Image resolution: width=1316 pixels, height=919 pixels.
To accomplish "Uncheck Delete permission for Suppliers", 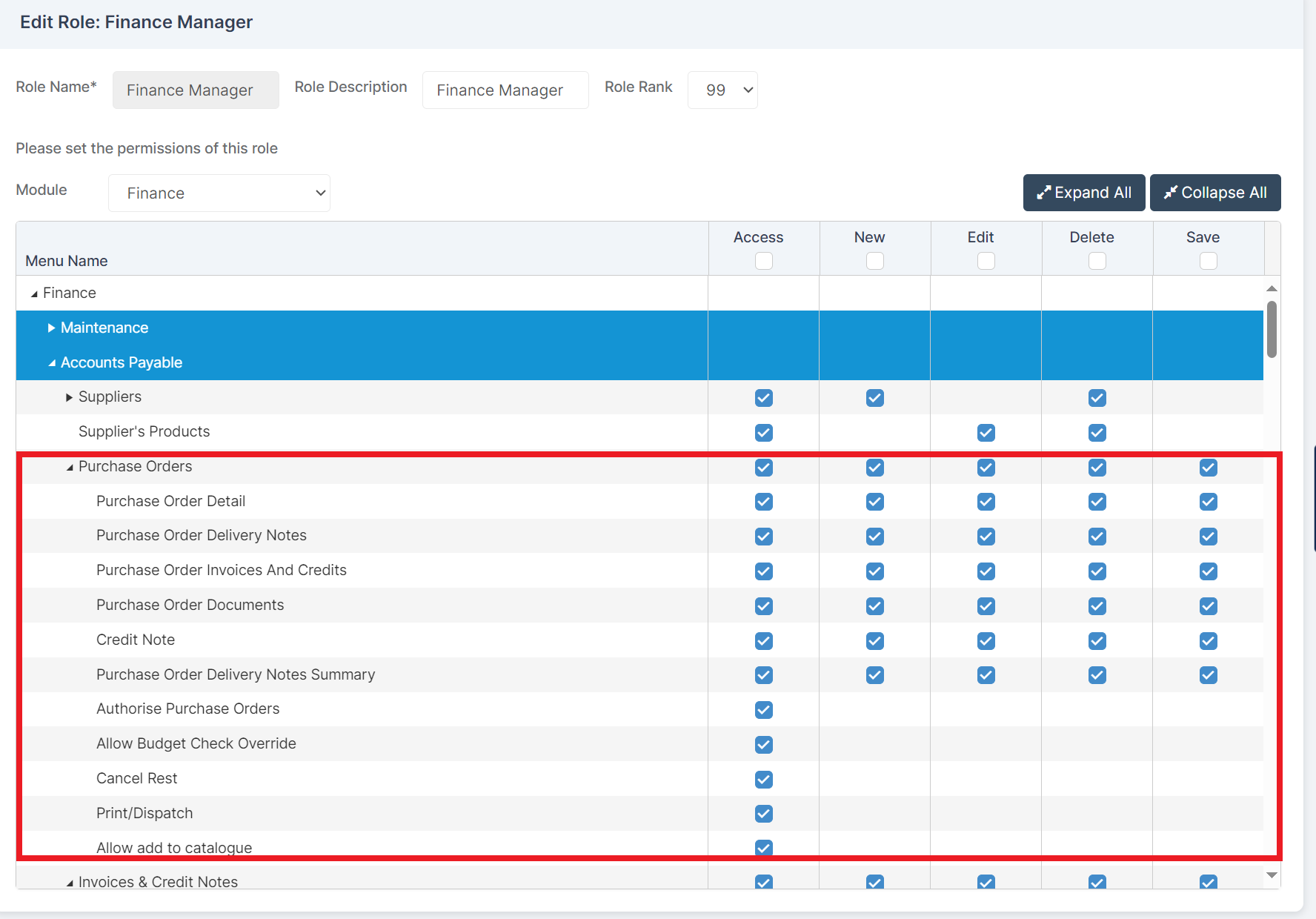I will click(1097, 398).
